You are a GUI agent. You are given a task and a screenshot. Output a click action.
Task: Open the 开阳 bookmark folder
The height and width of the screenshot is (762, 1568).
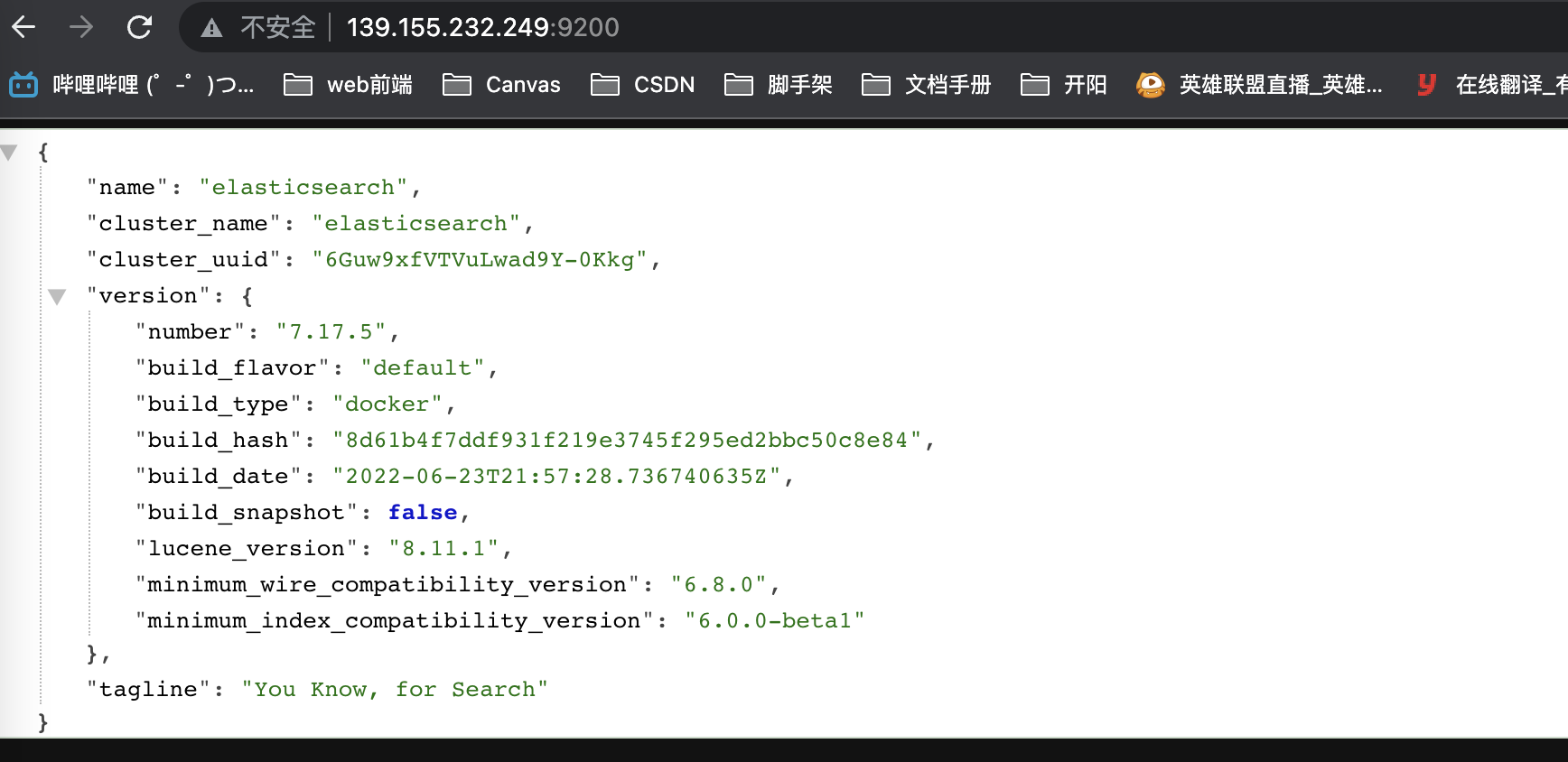pos(1063,85)
